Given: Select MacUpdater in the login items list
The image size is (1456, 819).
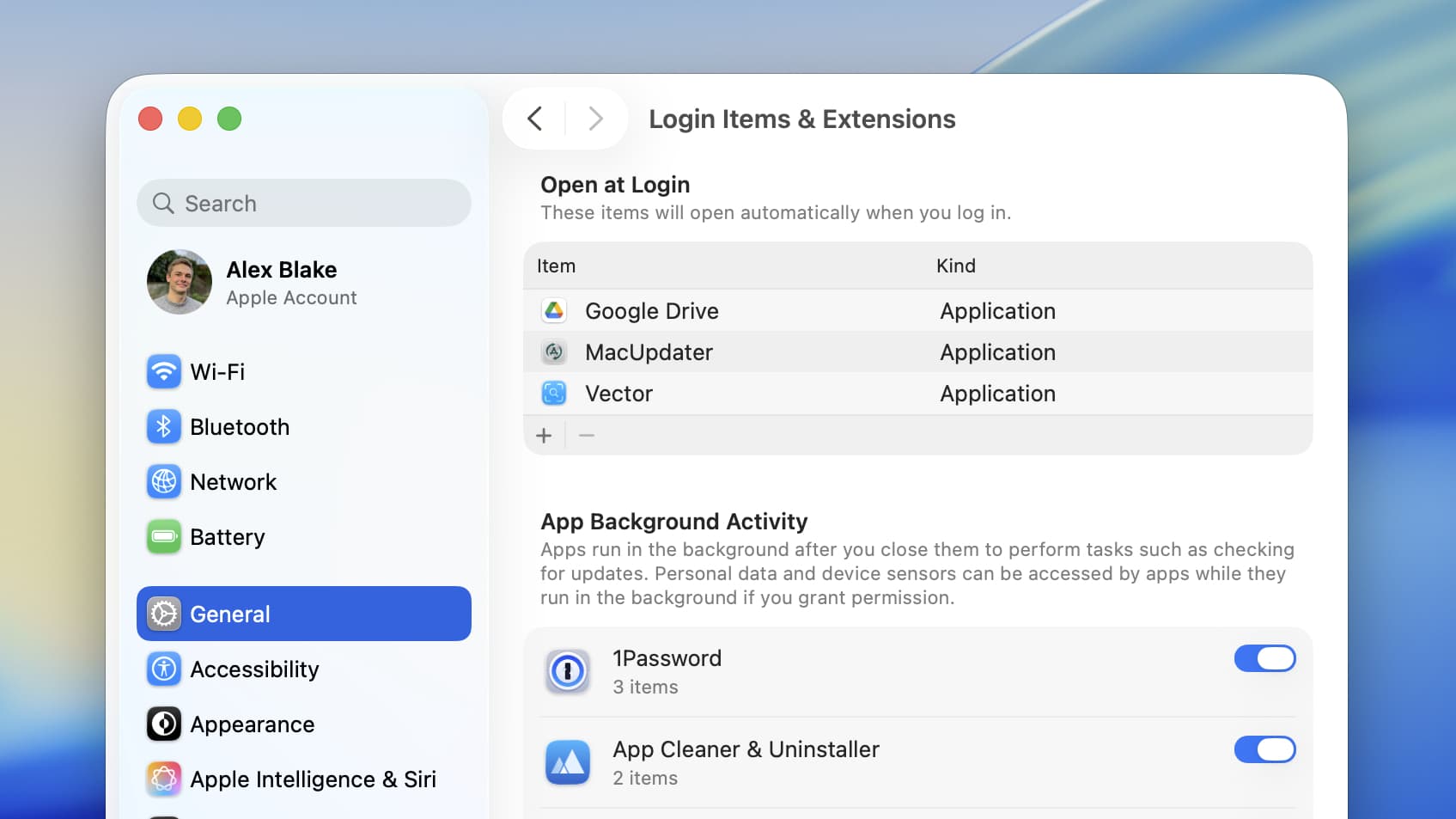Looking at the screenshot, I should [x=649, y=351].
